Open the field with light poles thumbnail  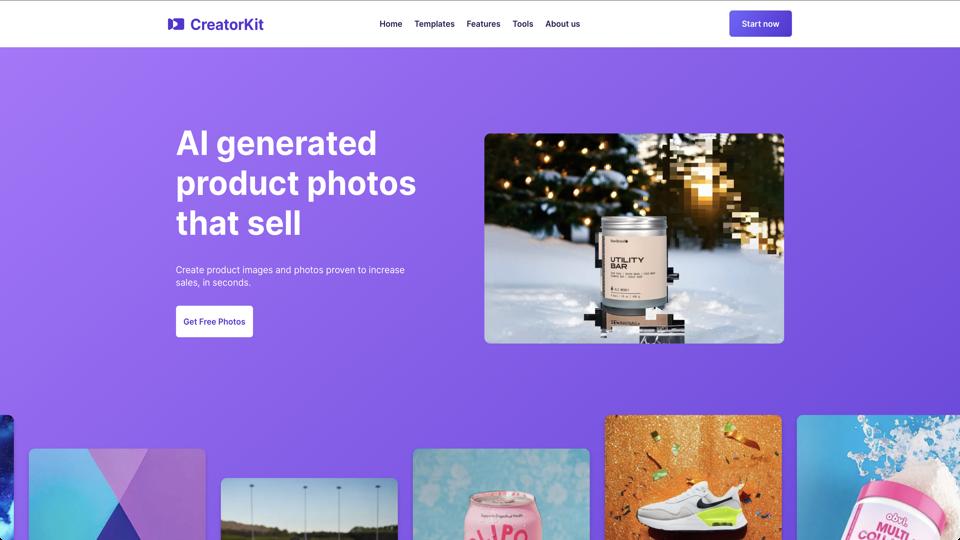(x=309, y=509)
